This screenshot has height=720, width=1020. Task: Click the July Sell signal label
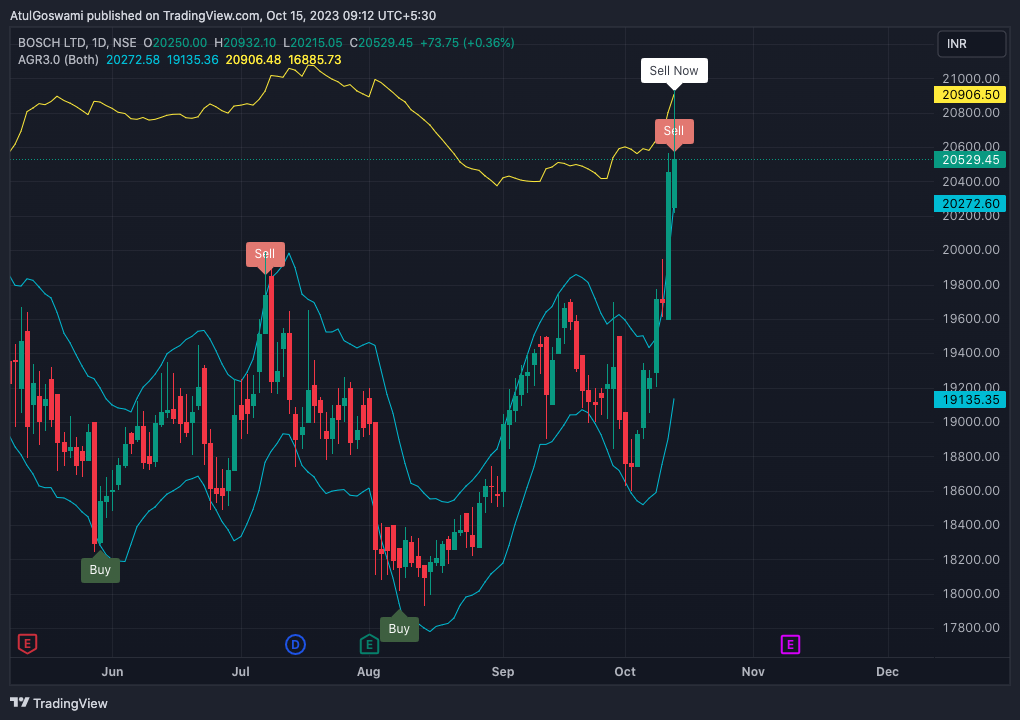pos(265,254)
